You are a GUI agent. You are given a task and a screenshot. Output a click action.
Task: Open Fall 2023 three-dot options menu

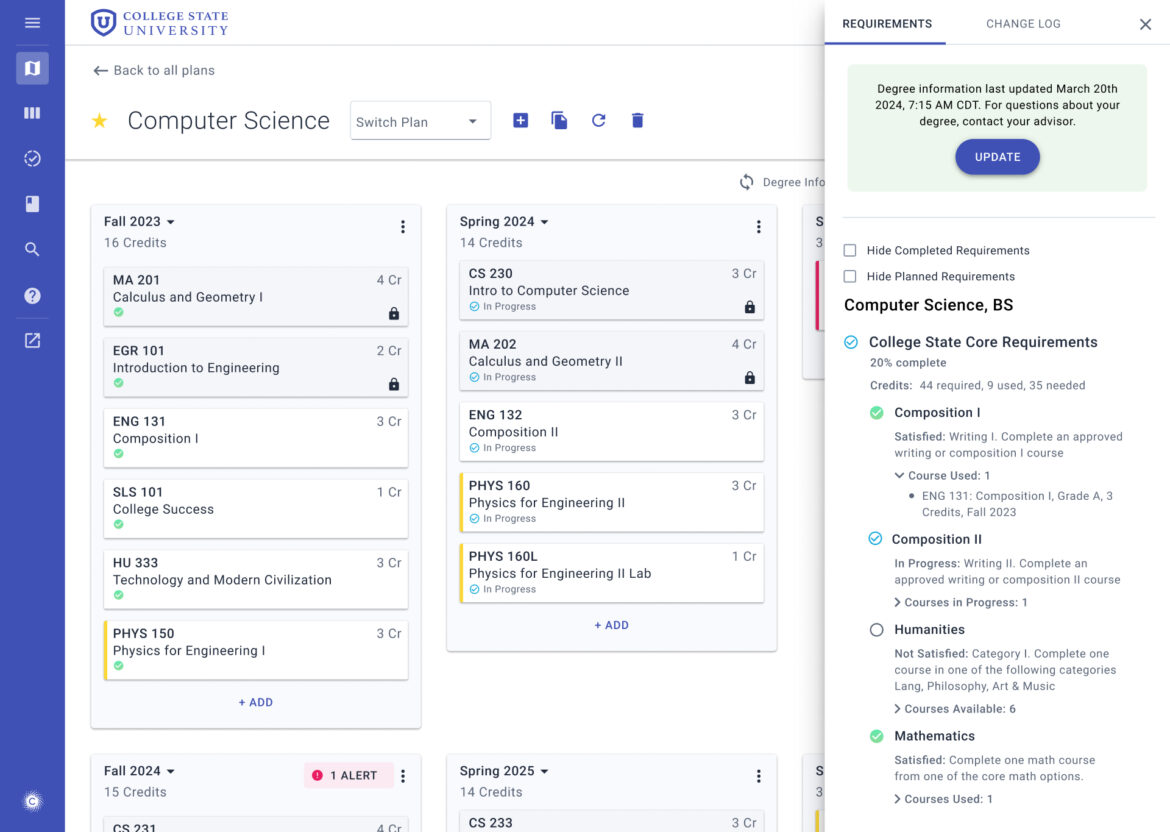click(403, 227)
